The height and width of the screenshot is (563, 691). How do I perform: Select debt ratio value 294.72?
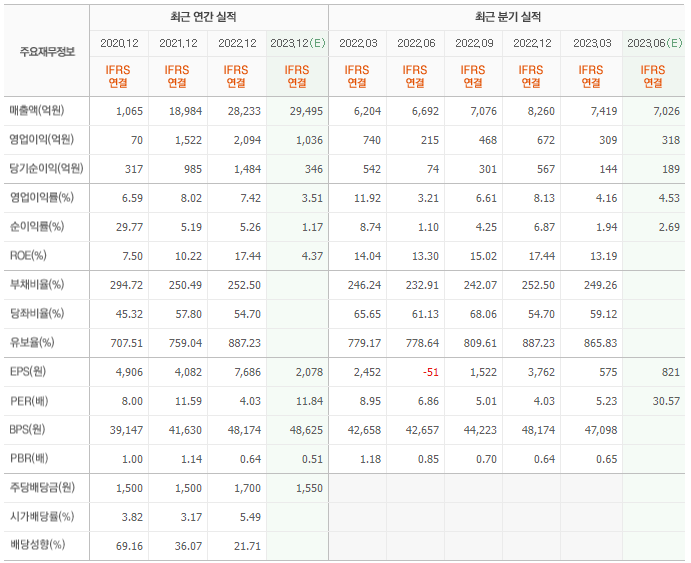pos(126,285)
